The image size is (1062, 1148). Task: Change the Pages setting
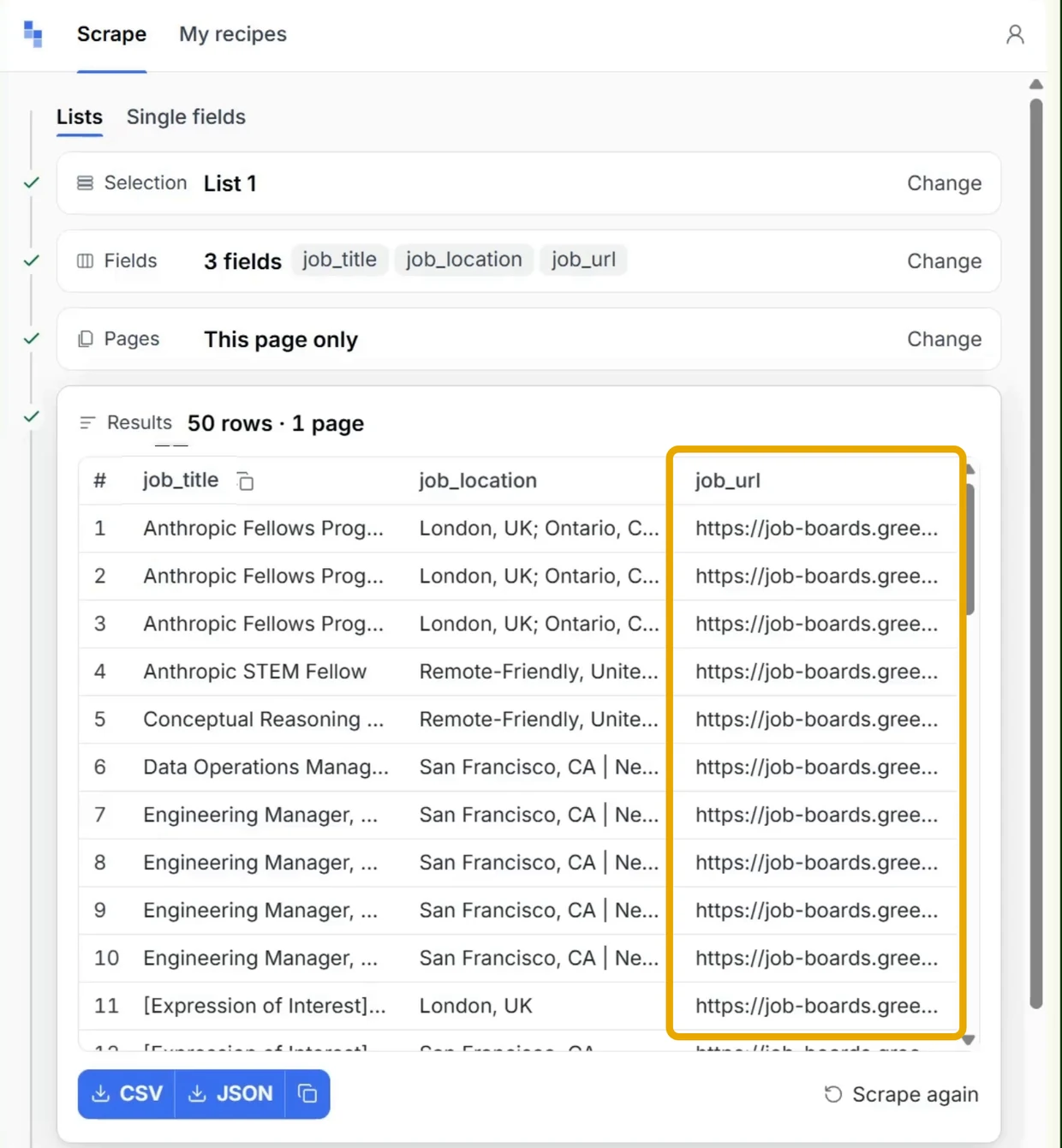tap(944, 339)
